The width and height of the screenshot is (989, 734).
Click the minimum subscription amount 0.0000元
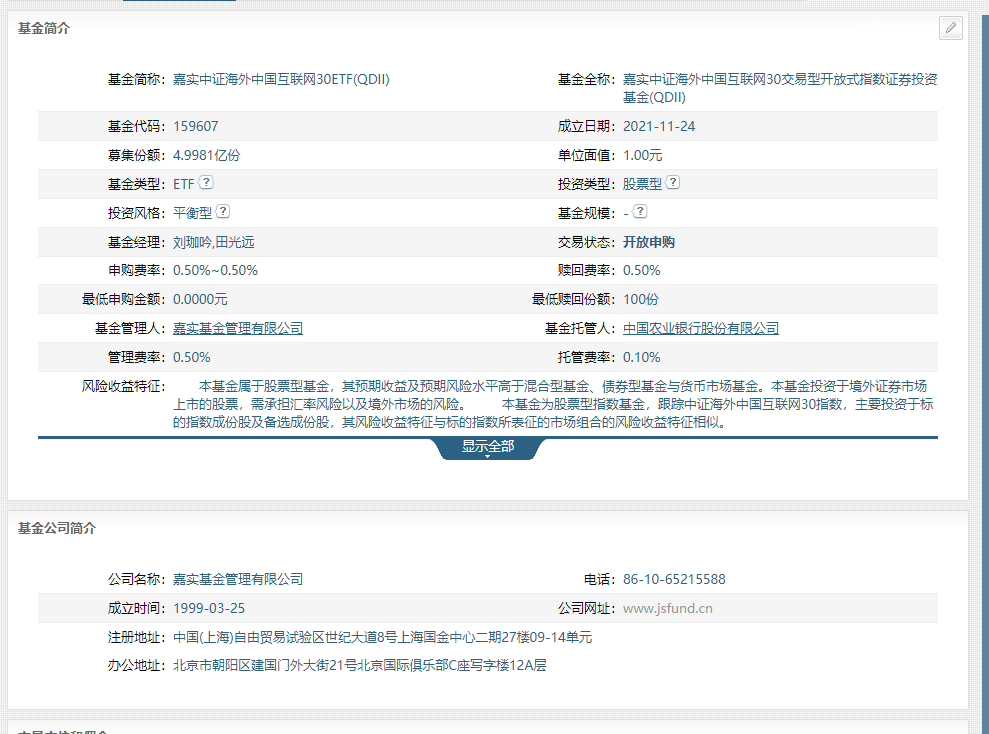point(200,300)
